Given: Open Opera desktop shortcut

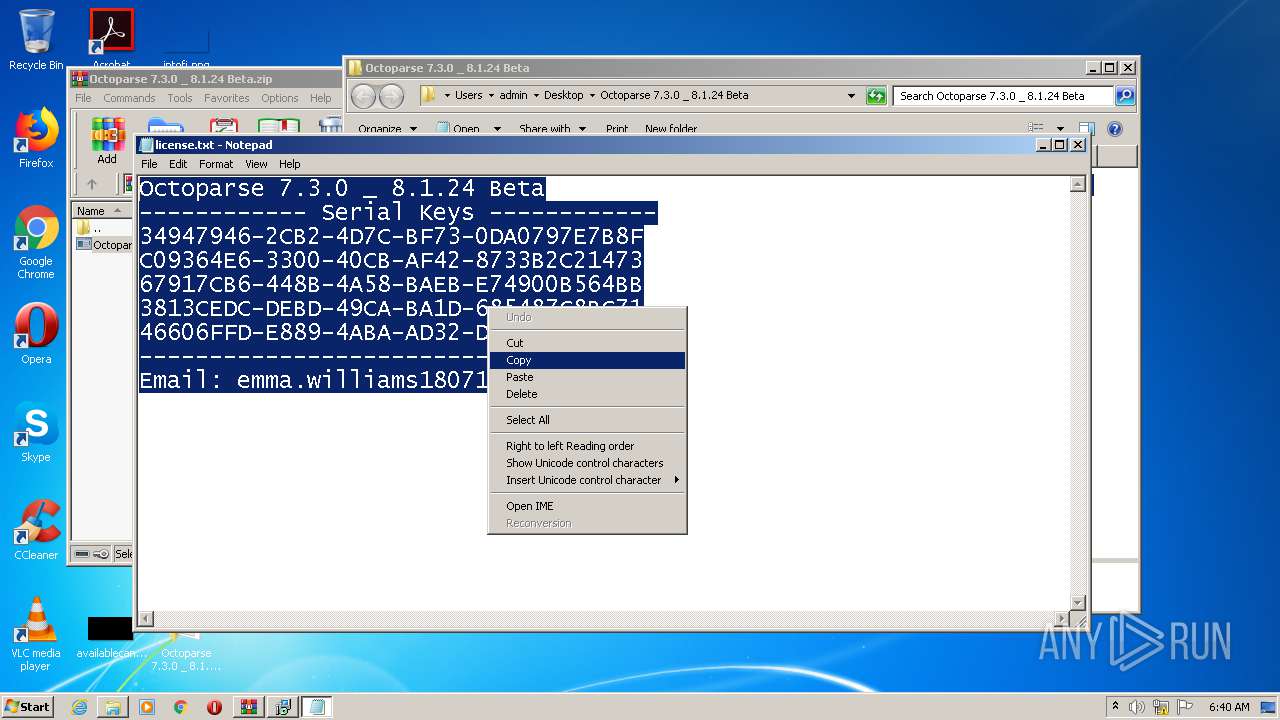Looking at the screenshot, I should pyautogui.click(x=36, y=333).
